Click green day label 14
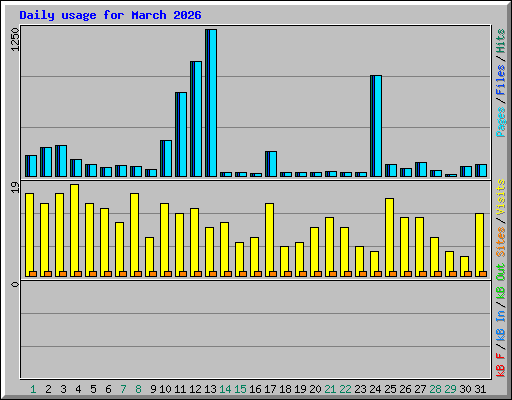The height and width of the screenshot is (400, 512). pyautogui.click(x=225, y=389)
